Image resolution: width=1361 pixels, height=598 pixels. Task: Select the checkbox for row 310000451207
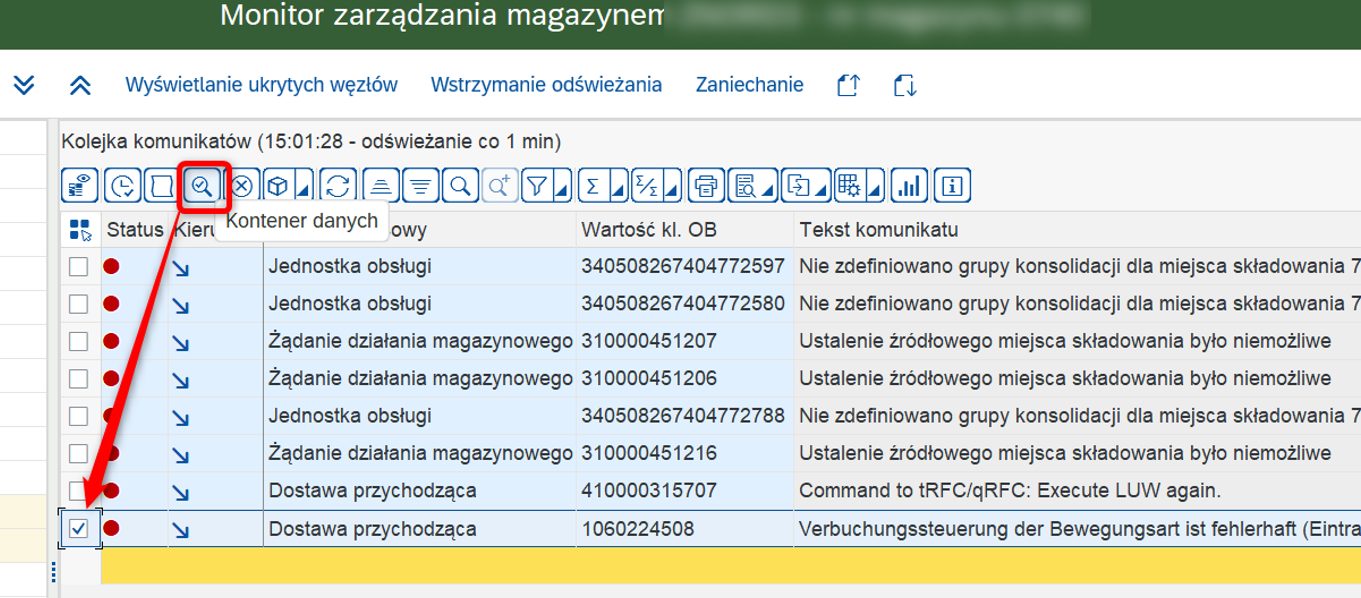(78, 342)
